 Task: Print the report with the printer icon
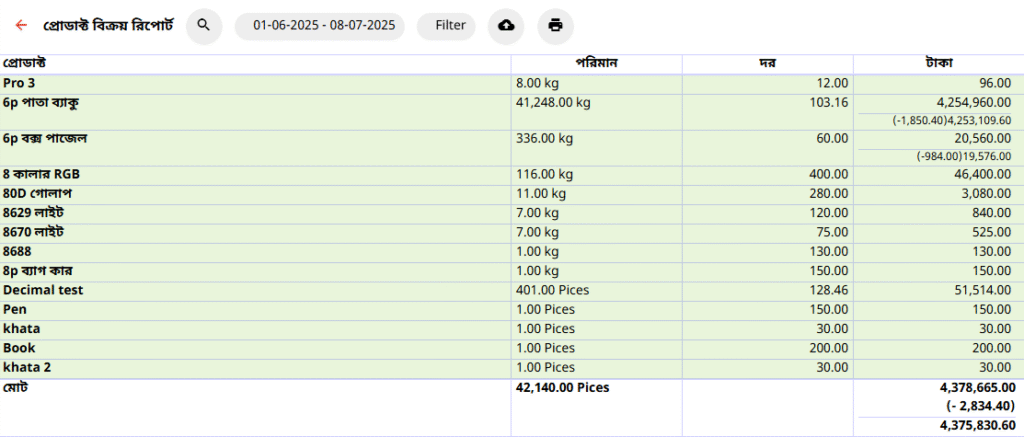(555, 25)
